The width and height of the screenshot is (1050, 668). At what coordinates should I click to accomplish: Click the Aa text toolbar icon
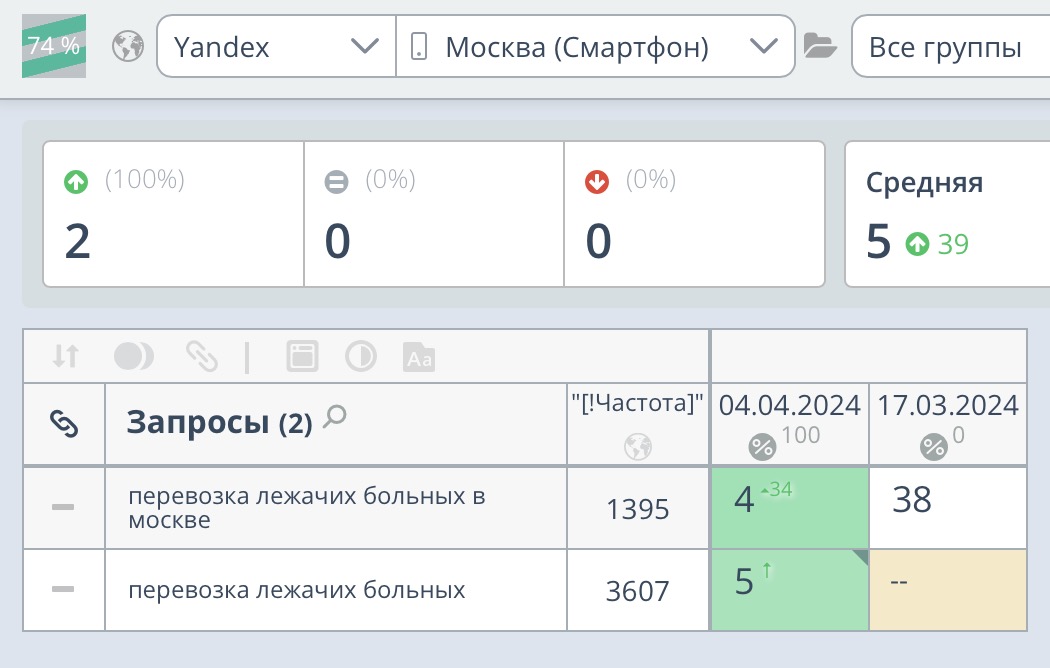click(418, 356)
